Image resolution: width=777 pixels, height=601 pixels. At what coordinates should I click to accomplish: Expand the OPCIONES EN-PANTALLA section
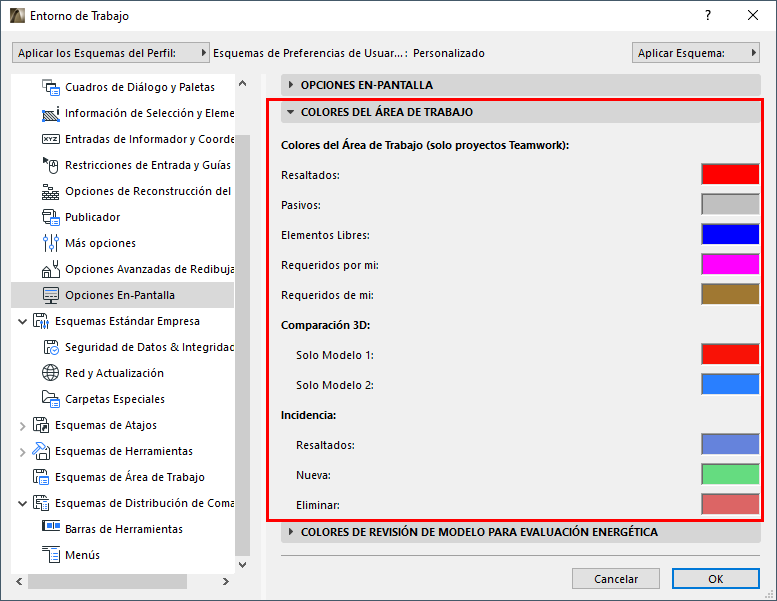coord(291,85)
